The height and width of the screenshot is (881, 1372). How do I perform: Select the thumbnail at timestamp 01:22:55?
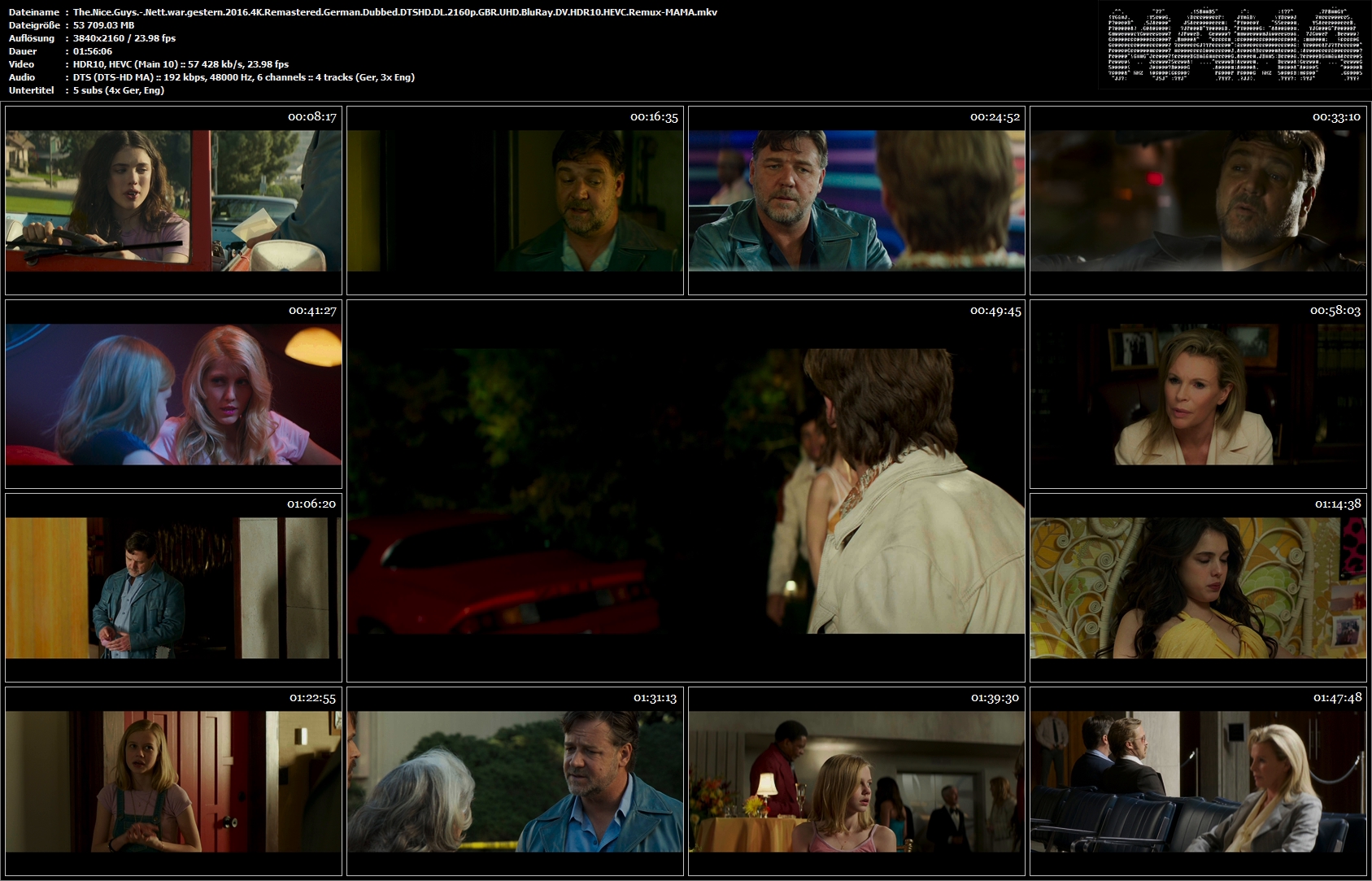coord(173,781)
